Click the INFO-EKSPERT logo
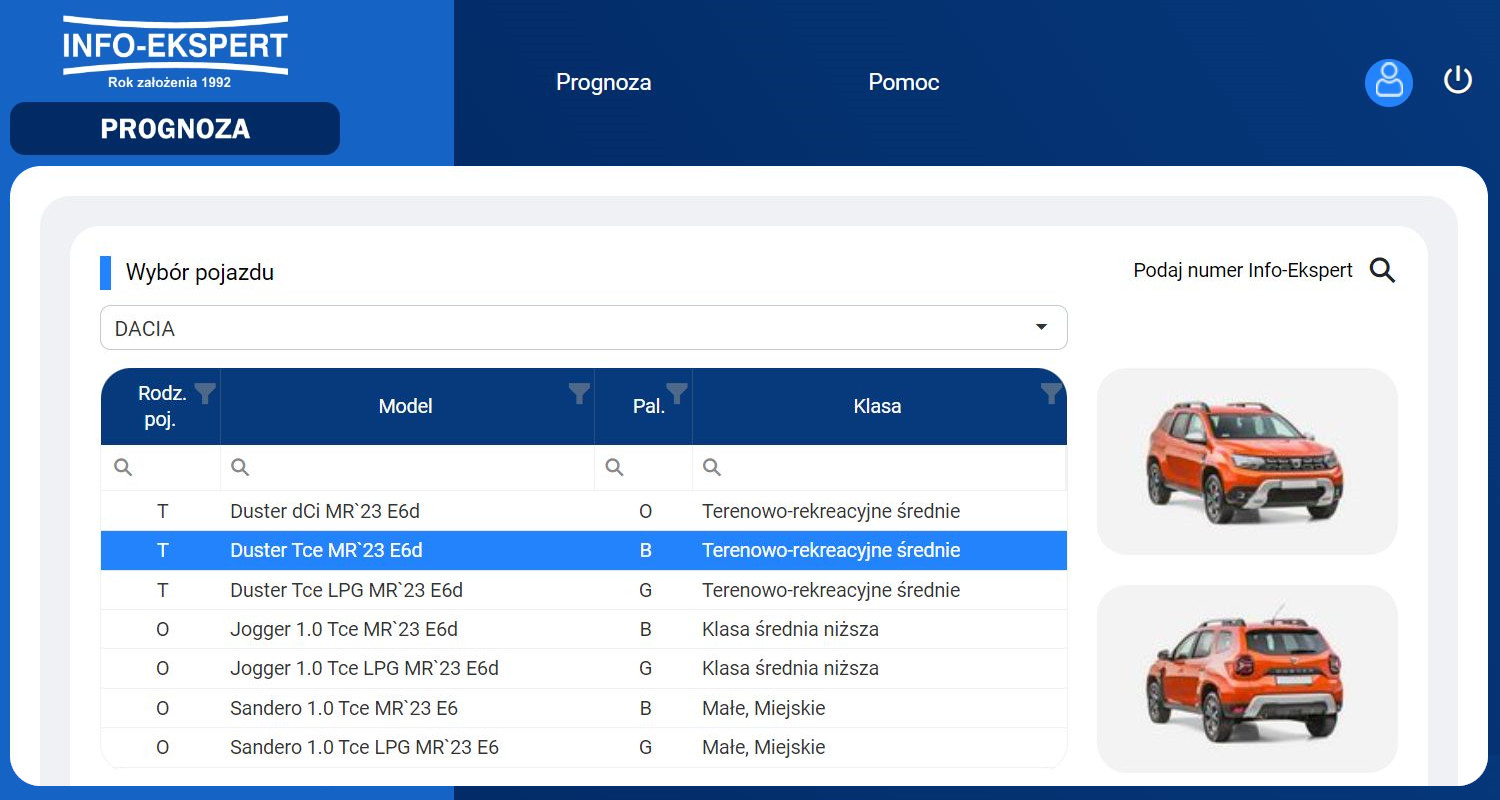Viewport: 1500px width, 800px height. click(x=175, y=52)
